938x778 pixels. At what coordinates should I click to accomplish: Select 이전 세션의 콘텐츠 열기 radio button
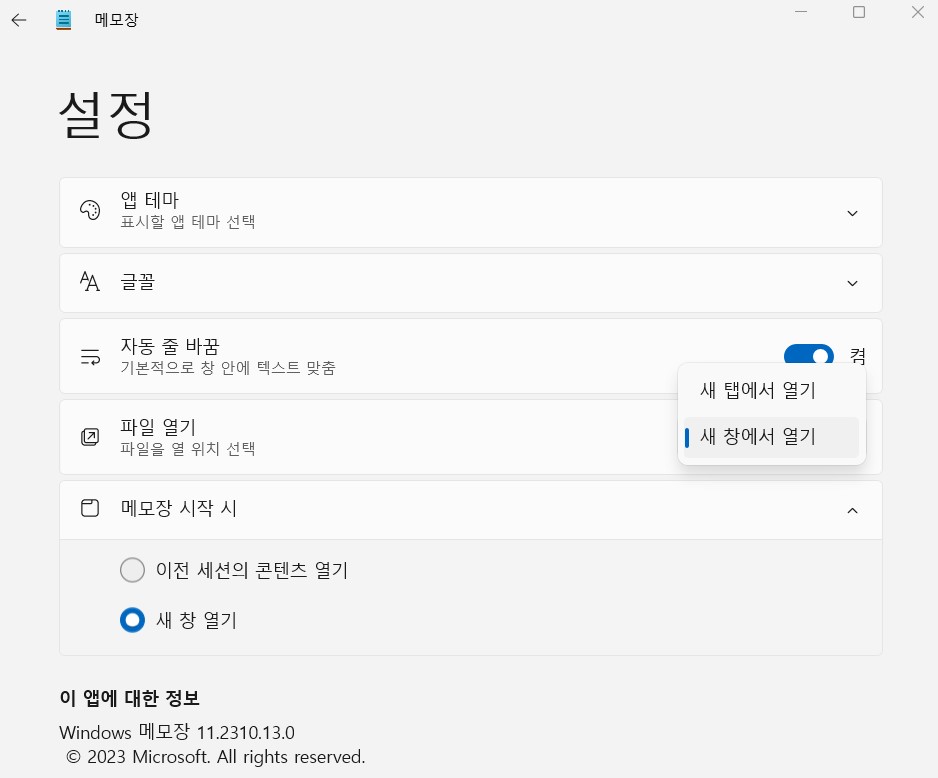(132, 570)
